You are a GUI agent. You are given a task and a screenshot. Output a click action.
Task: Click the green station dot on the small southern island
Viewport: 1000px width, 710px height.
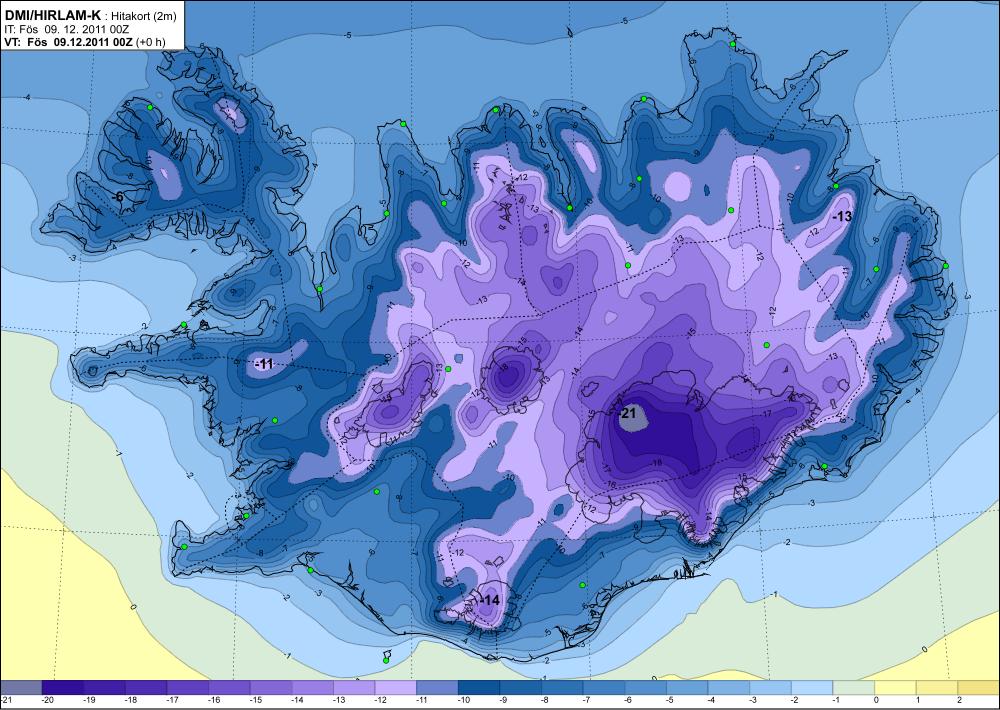click(386, 660)
